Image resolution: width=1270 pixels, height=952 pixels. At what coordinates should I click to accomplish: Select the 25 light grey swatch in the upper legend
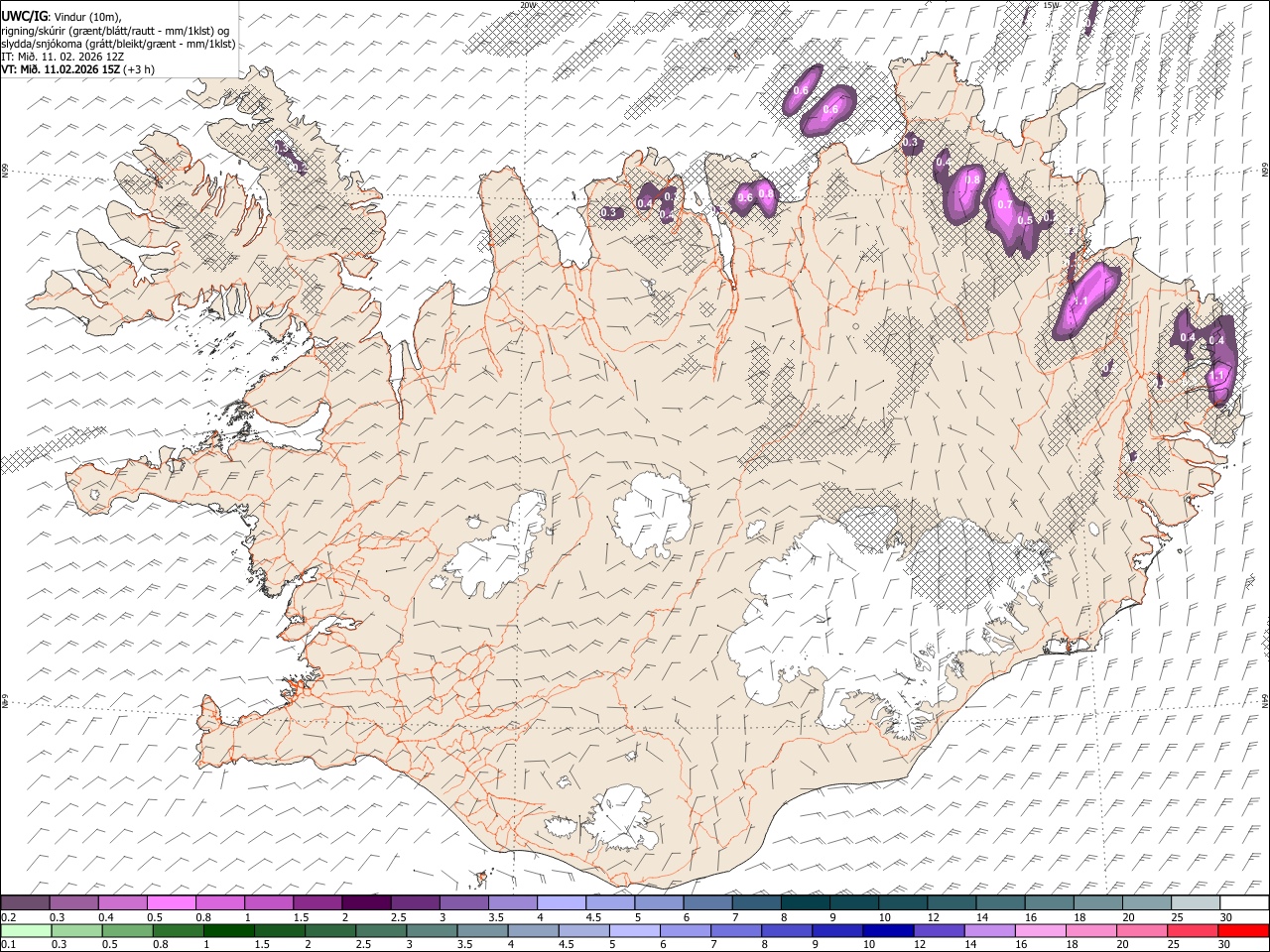point(1195,902)
